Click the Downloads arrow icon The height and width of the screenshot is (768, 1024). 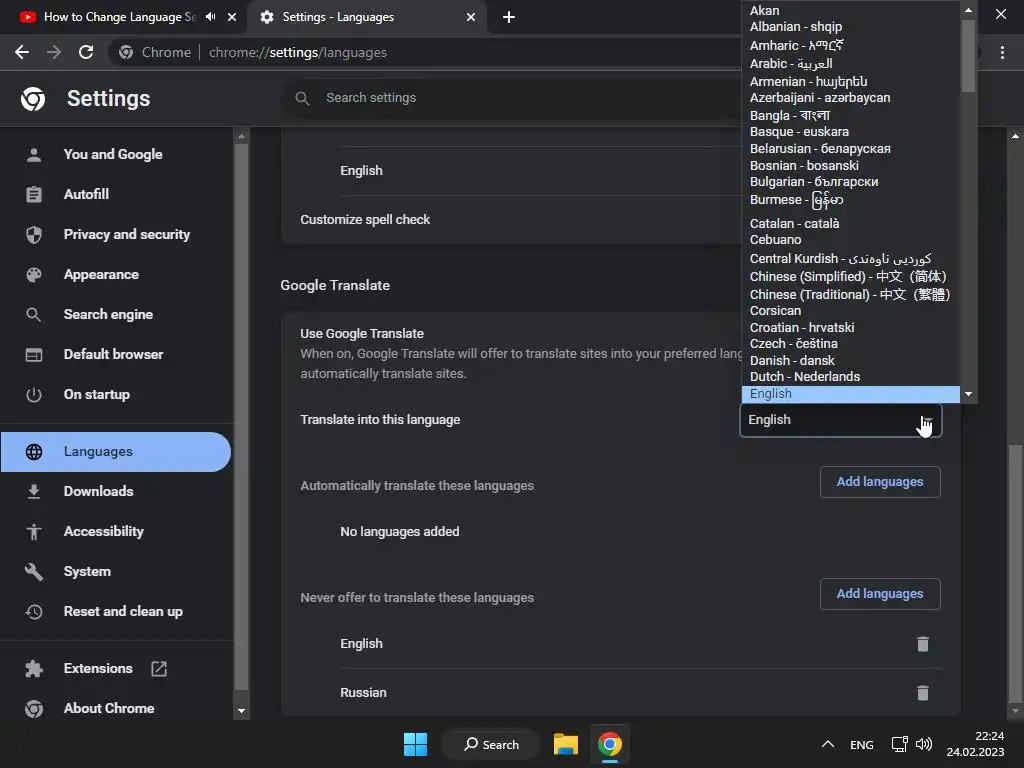(33, 492)
